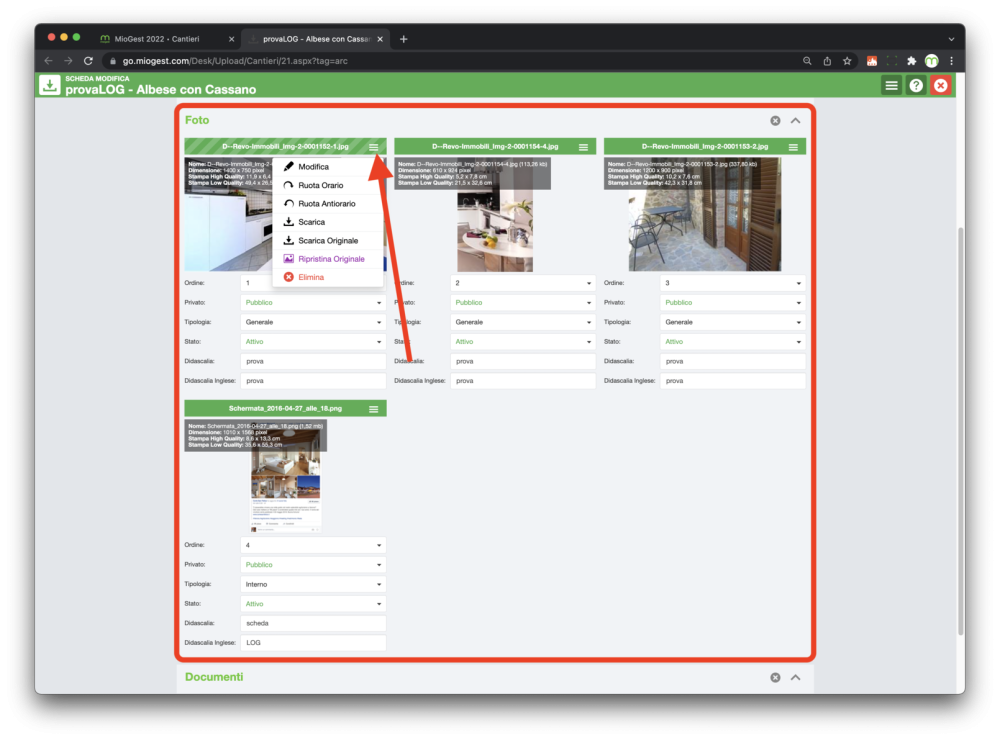Click the browser forward arrow
The height and width of the screenshot is (740, 1000).
coord(68,61)
